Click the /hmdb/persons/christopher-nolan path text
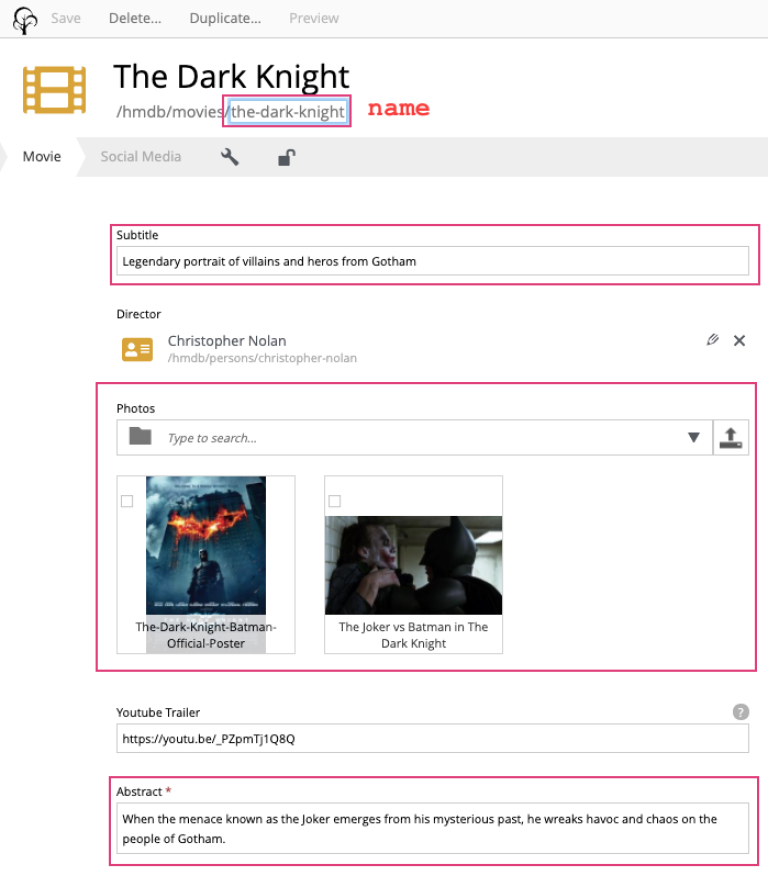This screenshot has width=768, height=876. [263, 358]
